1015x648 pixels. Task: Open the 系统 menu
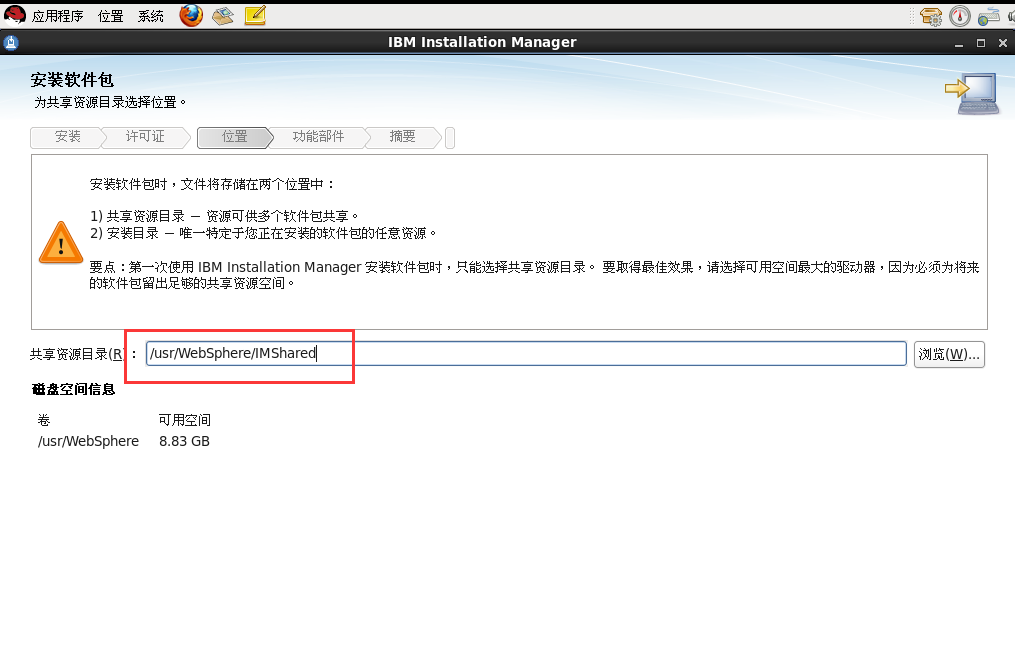(150, 16)
